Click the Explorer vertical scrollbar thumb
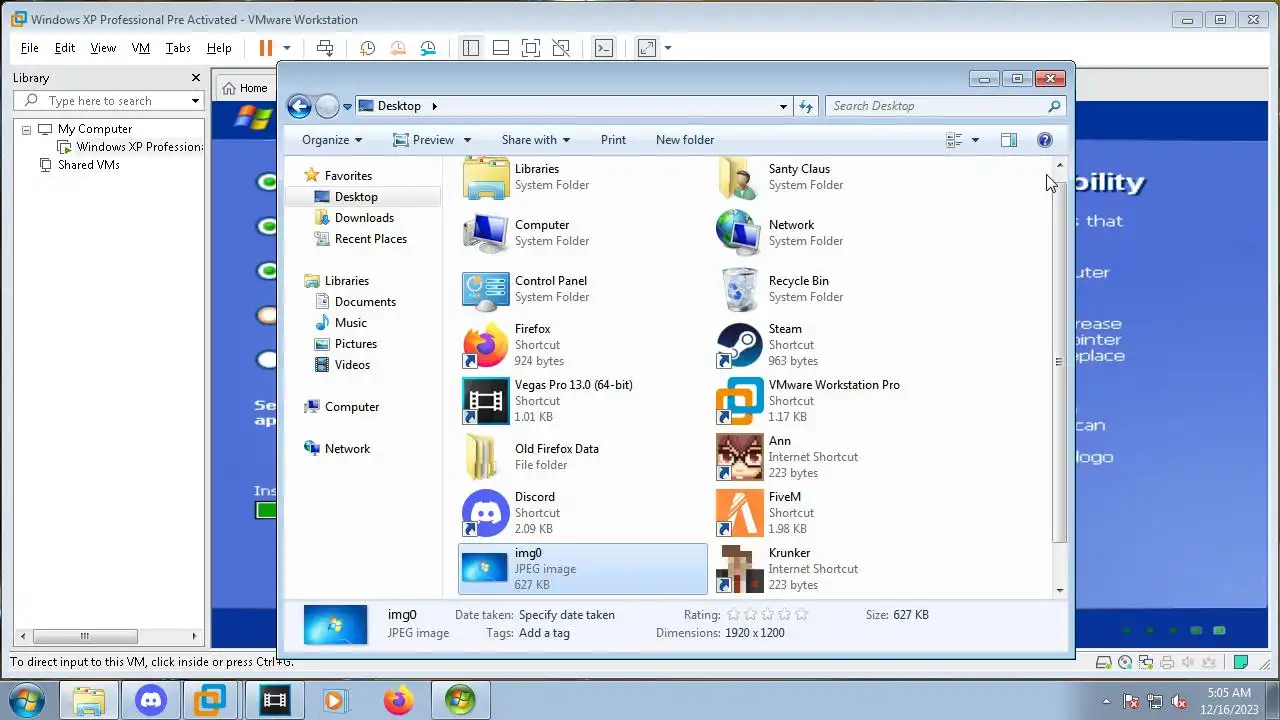1280x720 pixels. (1060, 362)
